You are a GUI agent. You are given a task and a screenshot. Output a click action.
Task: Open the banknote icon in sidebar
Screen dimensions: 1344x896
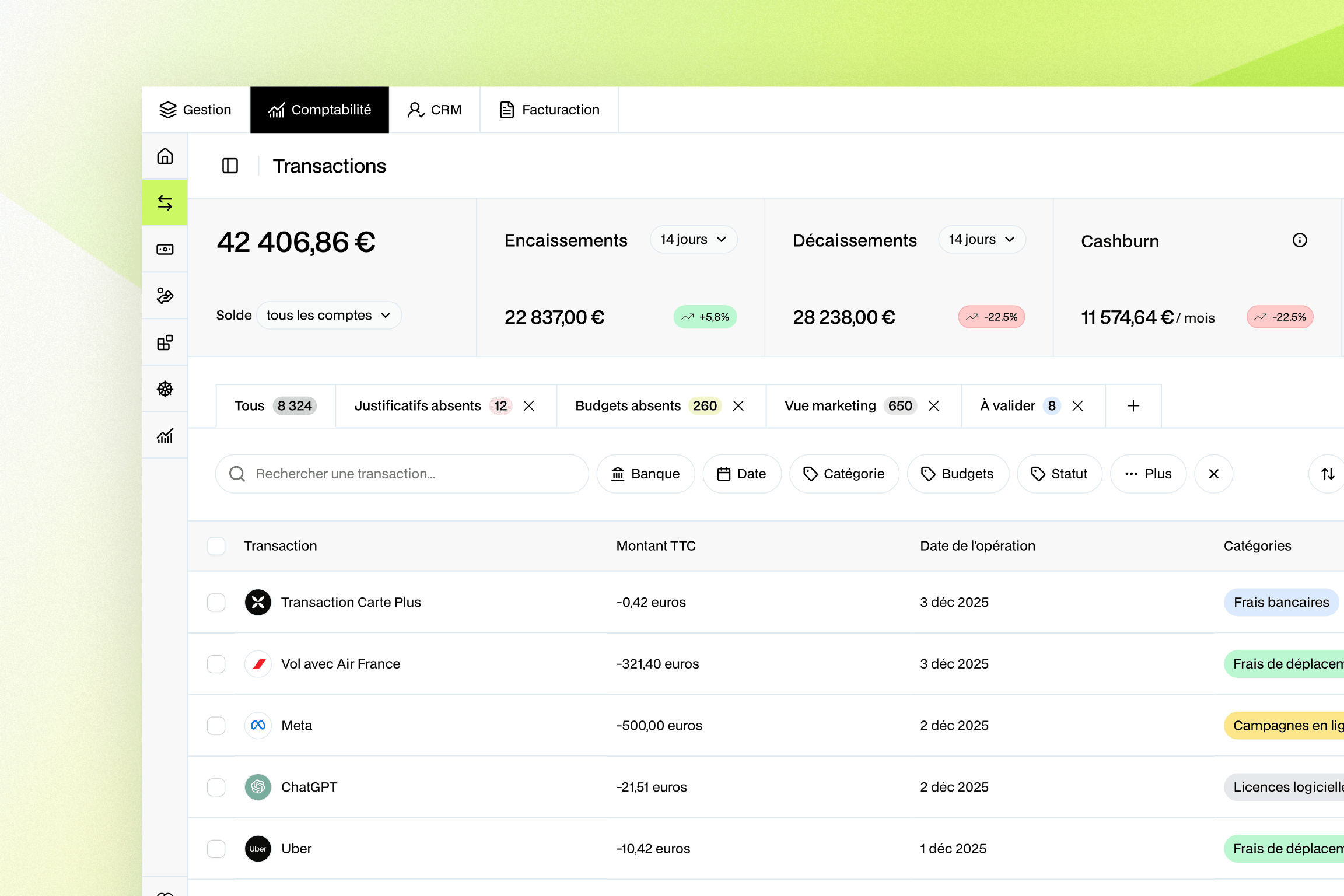pyautogui.click(x=165, y=250)
